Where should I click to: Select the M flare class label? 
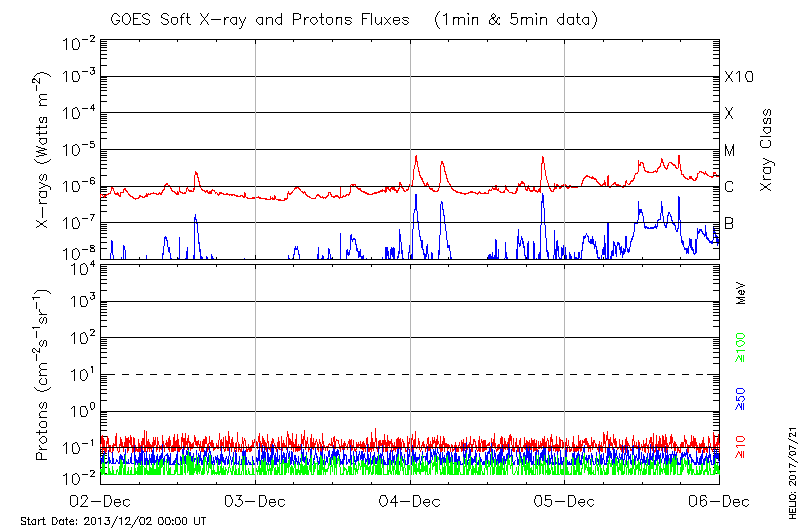point(730,150)
